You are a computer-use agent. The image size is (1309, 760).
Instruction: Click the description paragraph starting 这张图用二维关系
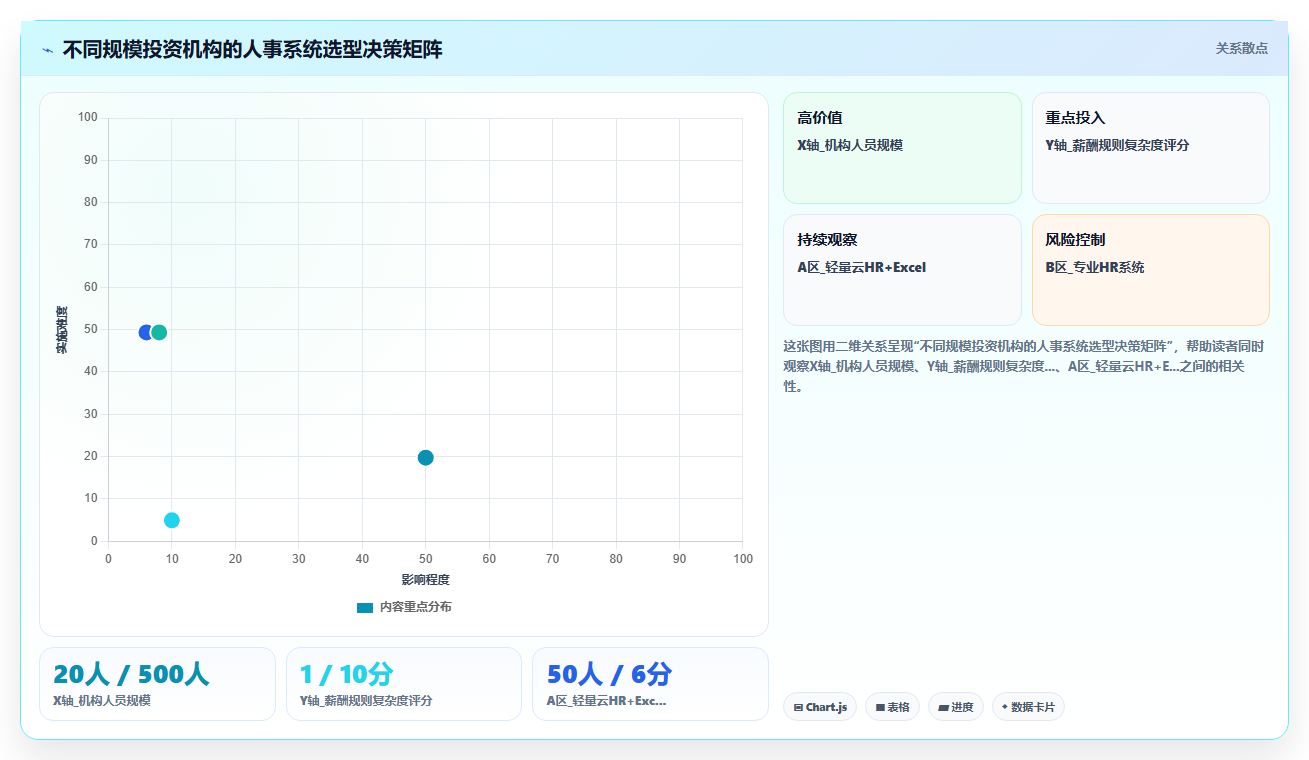[1023, 366]
